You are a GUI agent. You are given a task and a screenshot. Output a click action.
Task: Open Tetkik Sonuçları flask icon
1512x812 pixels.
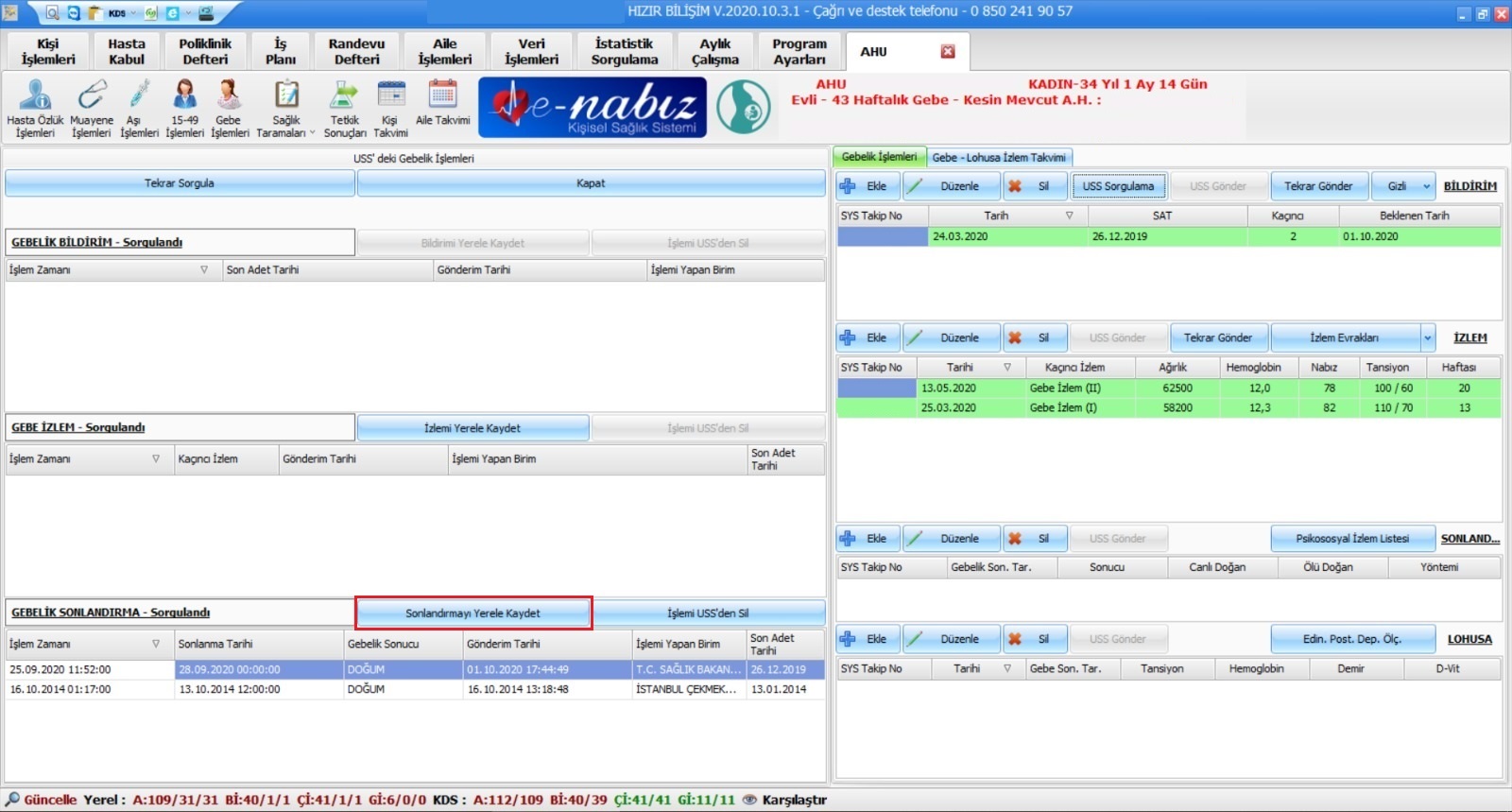coord(344,97)
